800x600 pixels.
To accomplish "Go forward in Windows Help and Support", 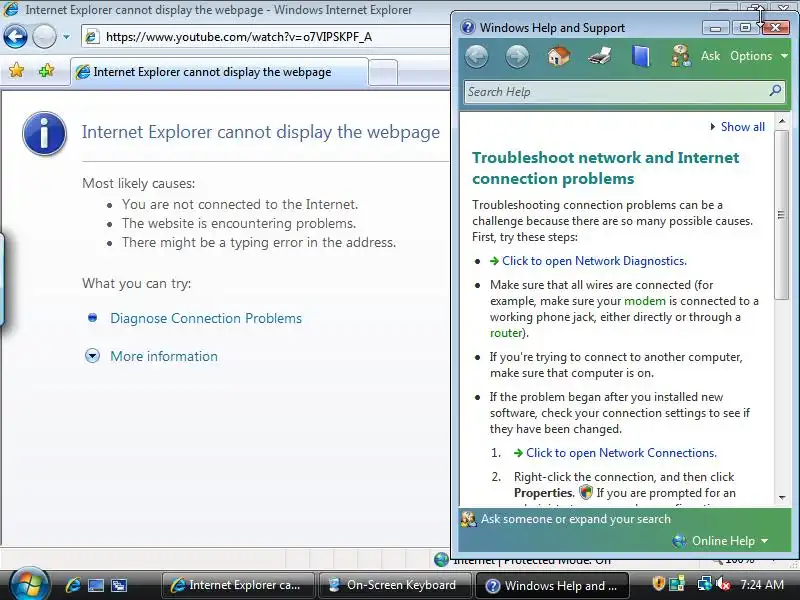I will coord(517,56).
